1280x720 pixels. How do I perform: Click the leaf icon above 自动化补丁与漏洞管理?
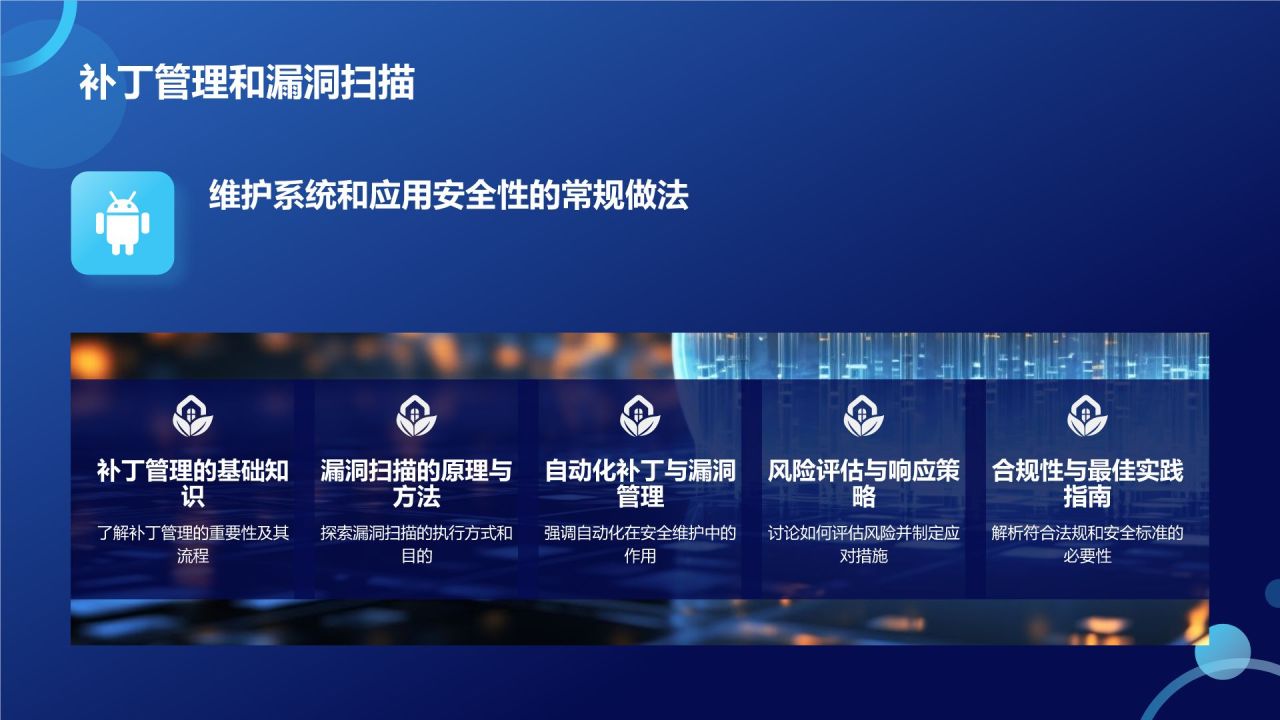click(640, 416)
